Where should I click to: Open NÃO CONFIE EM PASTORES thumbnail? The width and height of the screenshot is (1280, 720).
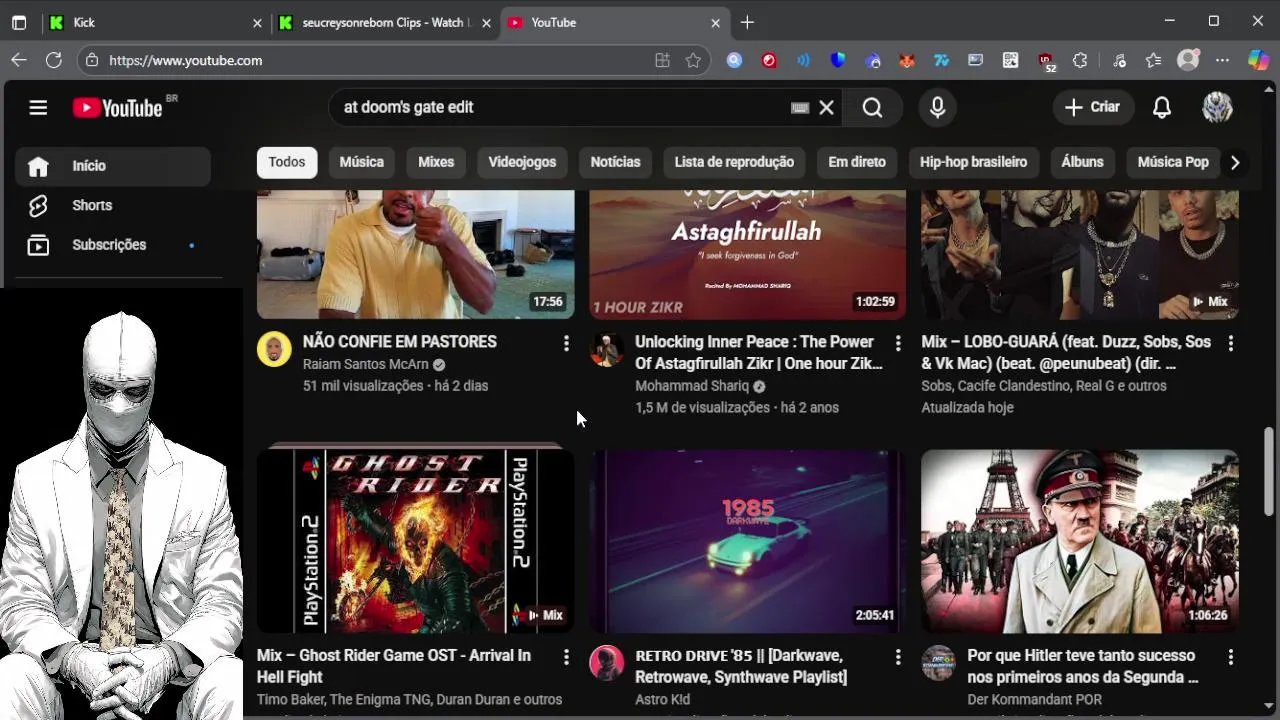[416, 254]
